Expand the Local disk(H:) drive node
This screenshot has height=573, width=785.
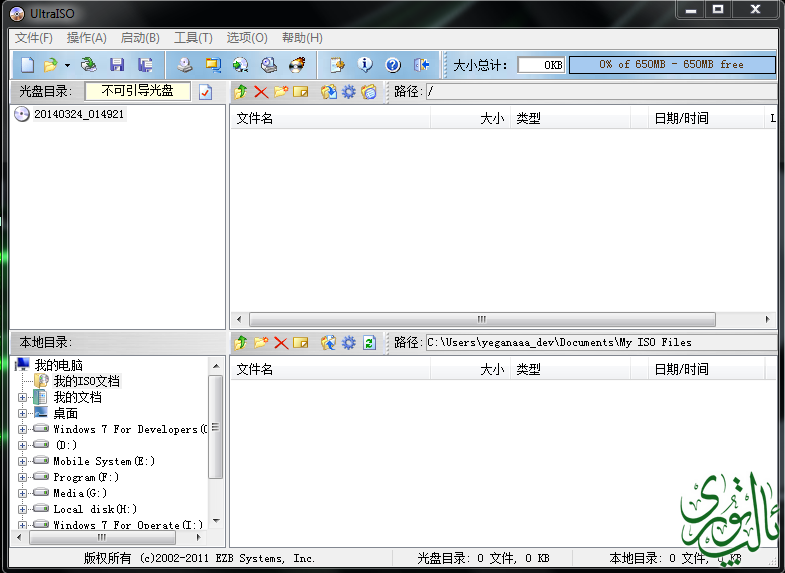point(22,509)
